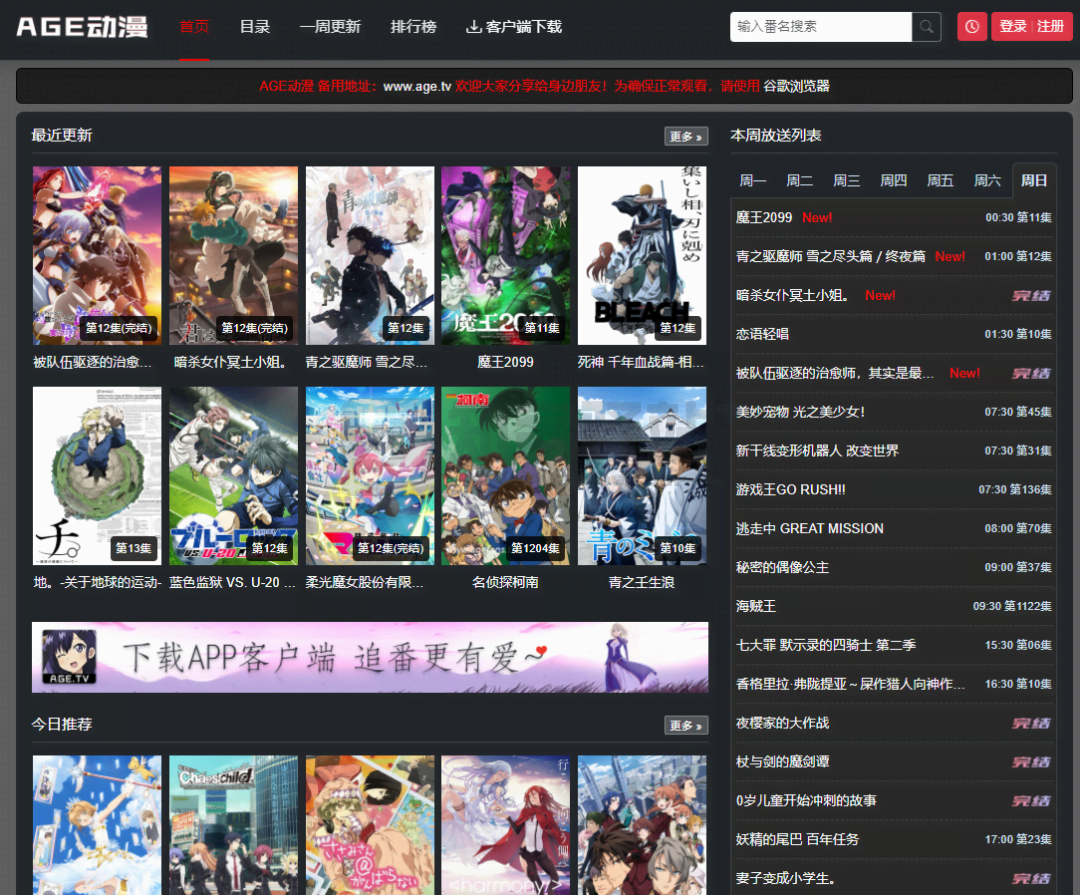Navigate to 一周更新 weekly updates
Image resolution: width=1080 pixels, height=895 pixels.
tap(331, 27)
